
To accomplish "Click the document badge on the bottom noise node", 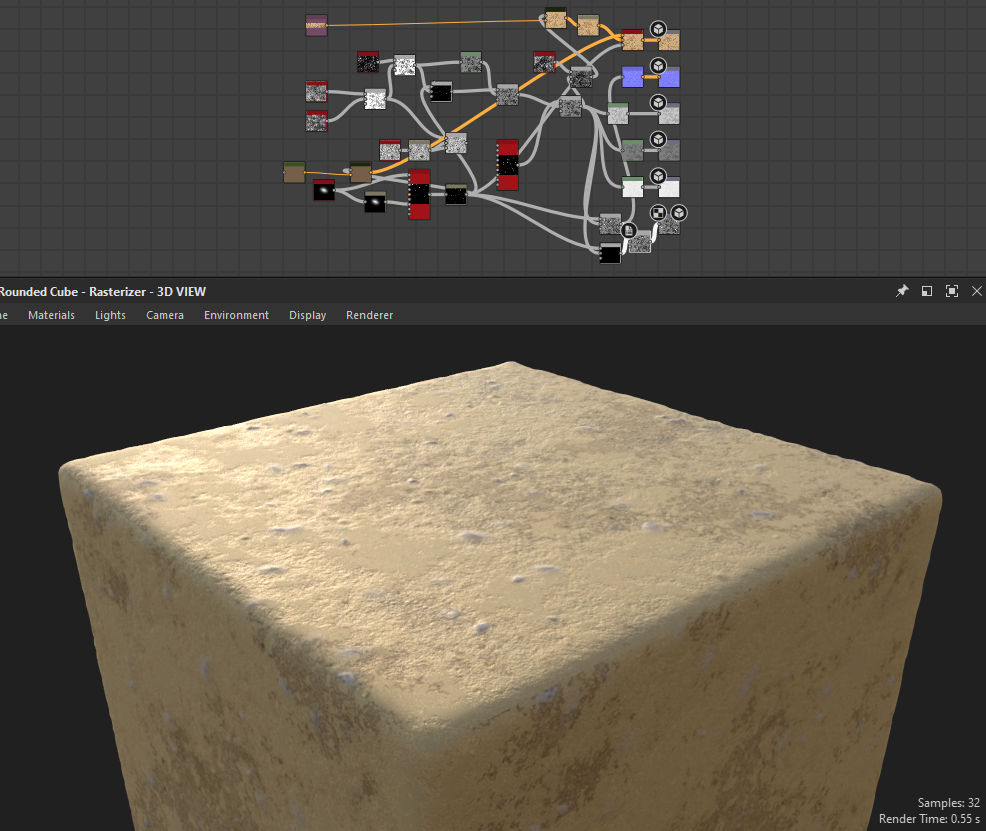I will click(x=629, y=231).
